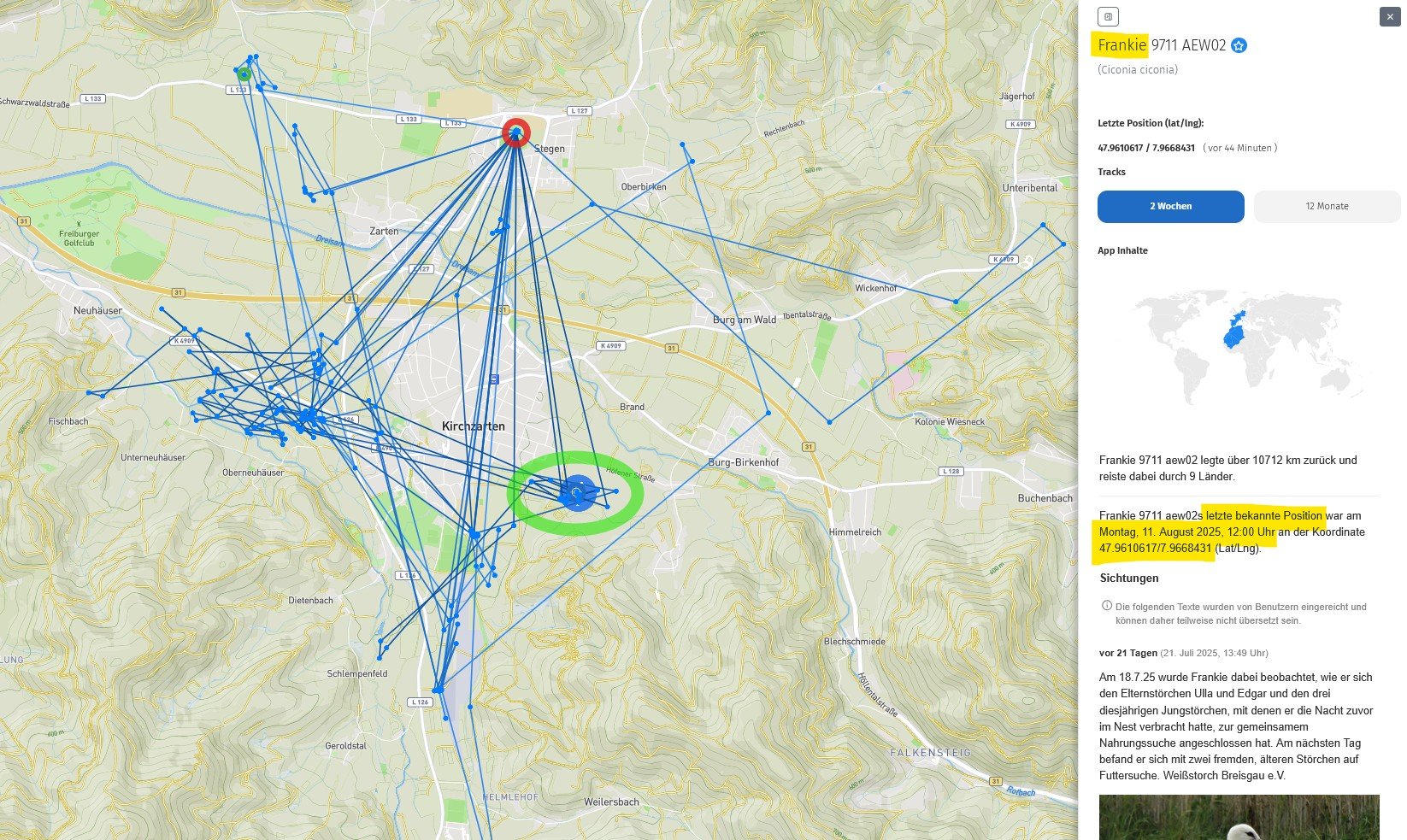
Task: Click the Burg-Birkenhof map label
Action: pos(743,462)
